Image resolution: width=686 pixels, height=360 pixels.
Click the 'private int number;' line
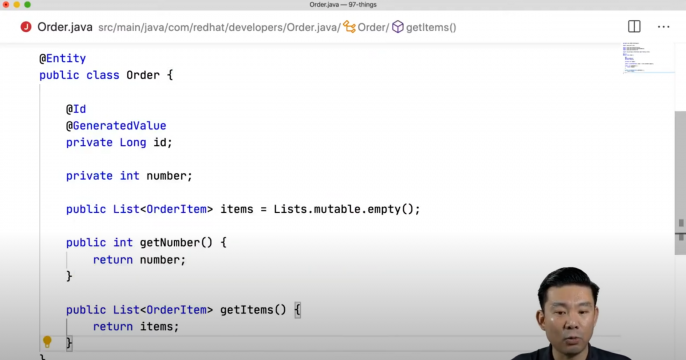[x=129, y=176]
